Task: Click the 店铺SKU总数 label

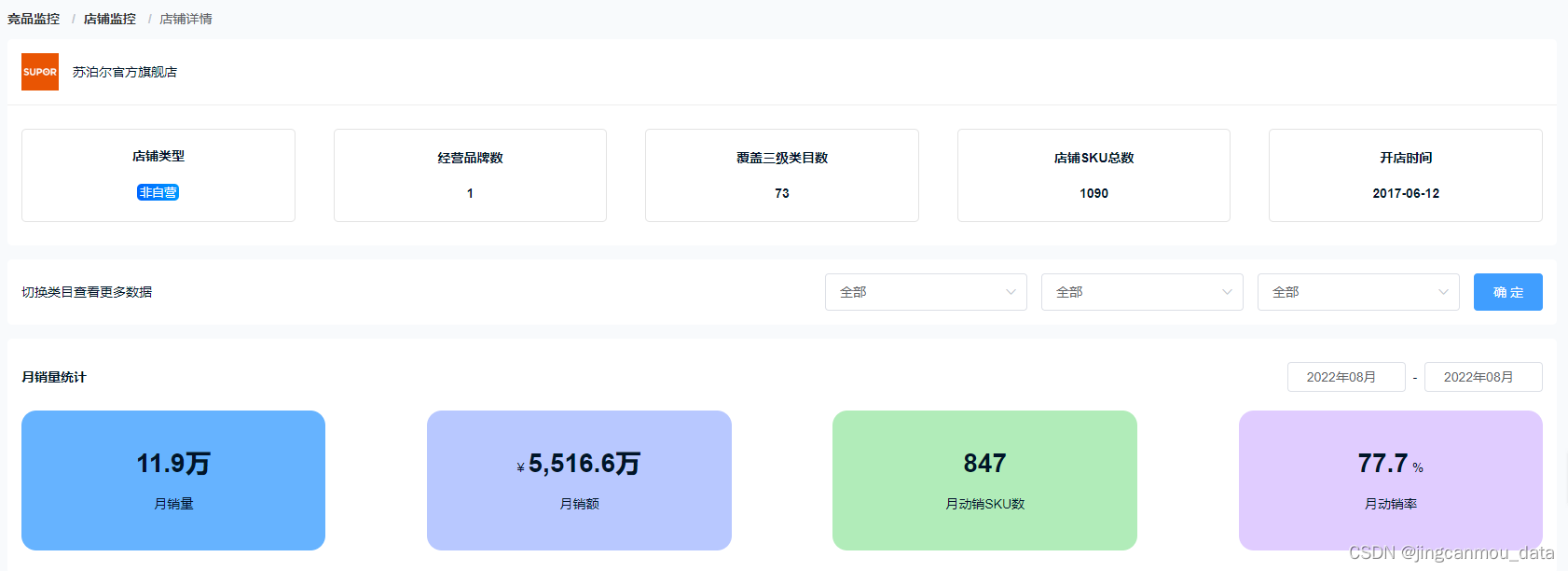Action: point(1094,158)
